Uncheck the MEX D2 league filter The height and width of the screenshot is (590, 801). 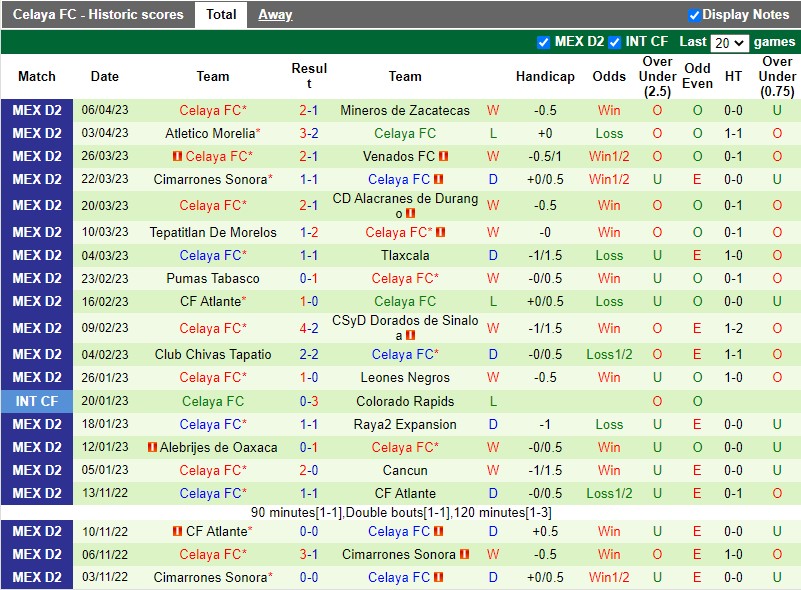click(x=544, y=42)
